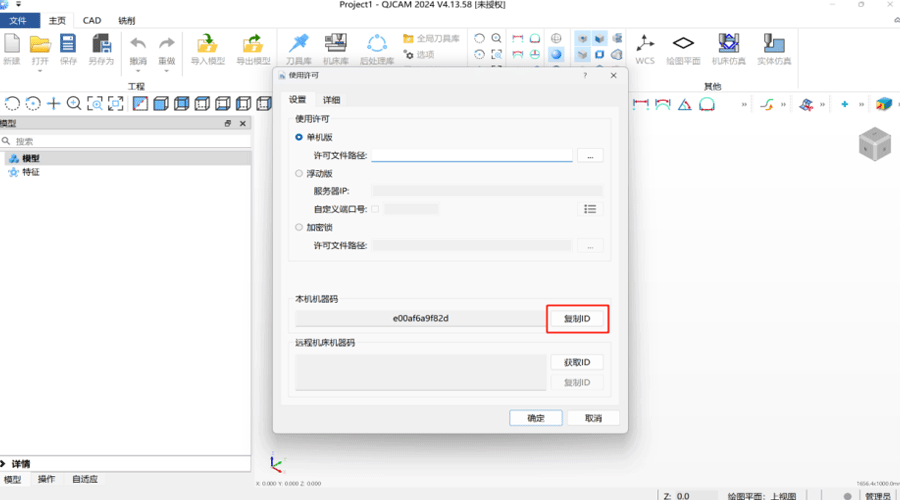Switch to the 详细 tab in dialog
This screenshot has height=500, width=900.
pyautogui.click(x=330, y=100)
